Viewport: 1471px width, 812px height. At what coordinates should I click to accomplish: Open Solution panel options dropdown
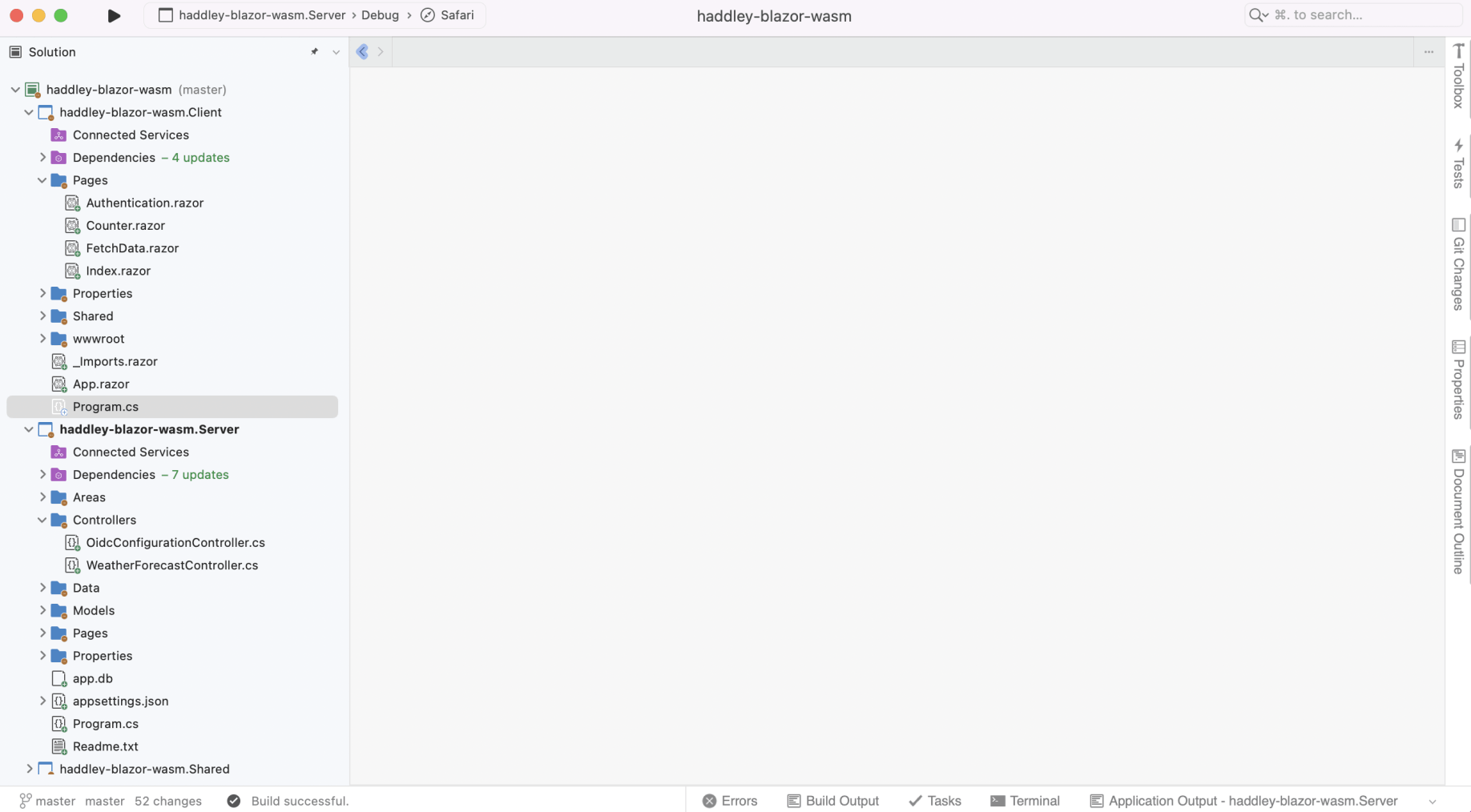337,52
